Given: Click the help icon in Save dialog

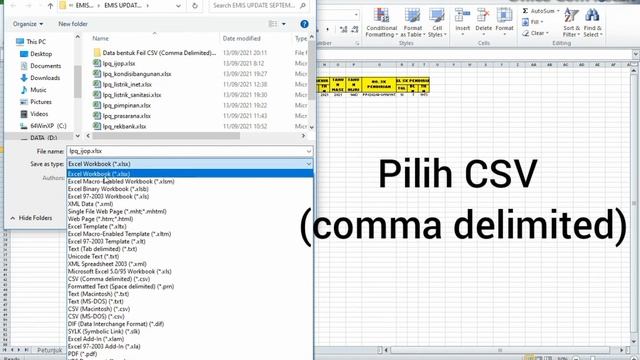Looking at the screenshot, I should pyautogui.click(x=304, y=24).
